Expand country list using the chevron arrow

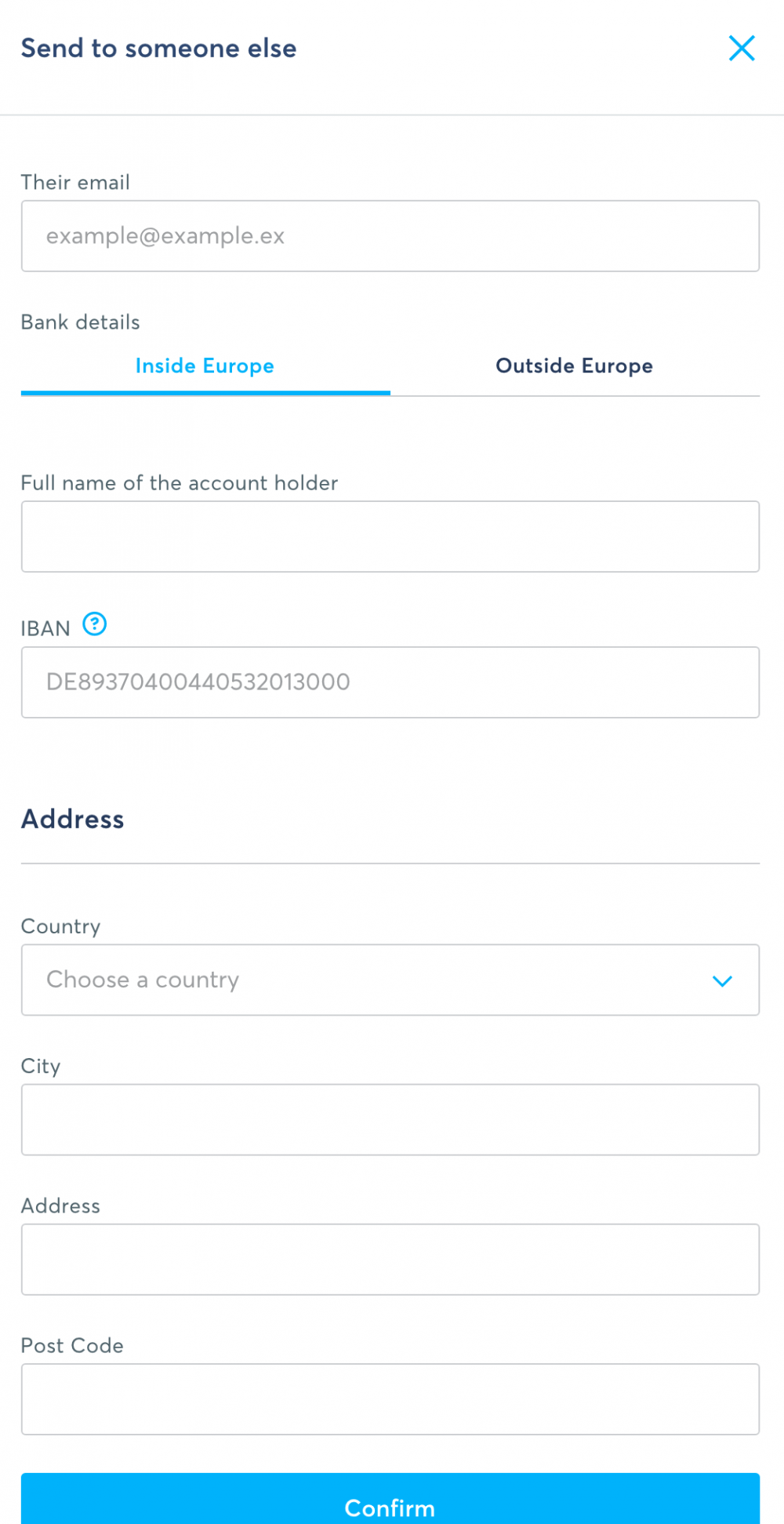(x=722, y=980)
